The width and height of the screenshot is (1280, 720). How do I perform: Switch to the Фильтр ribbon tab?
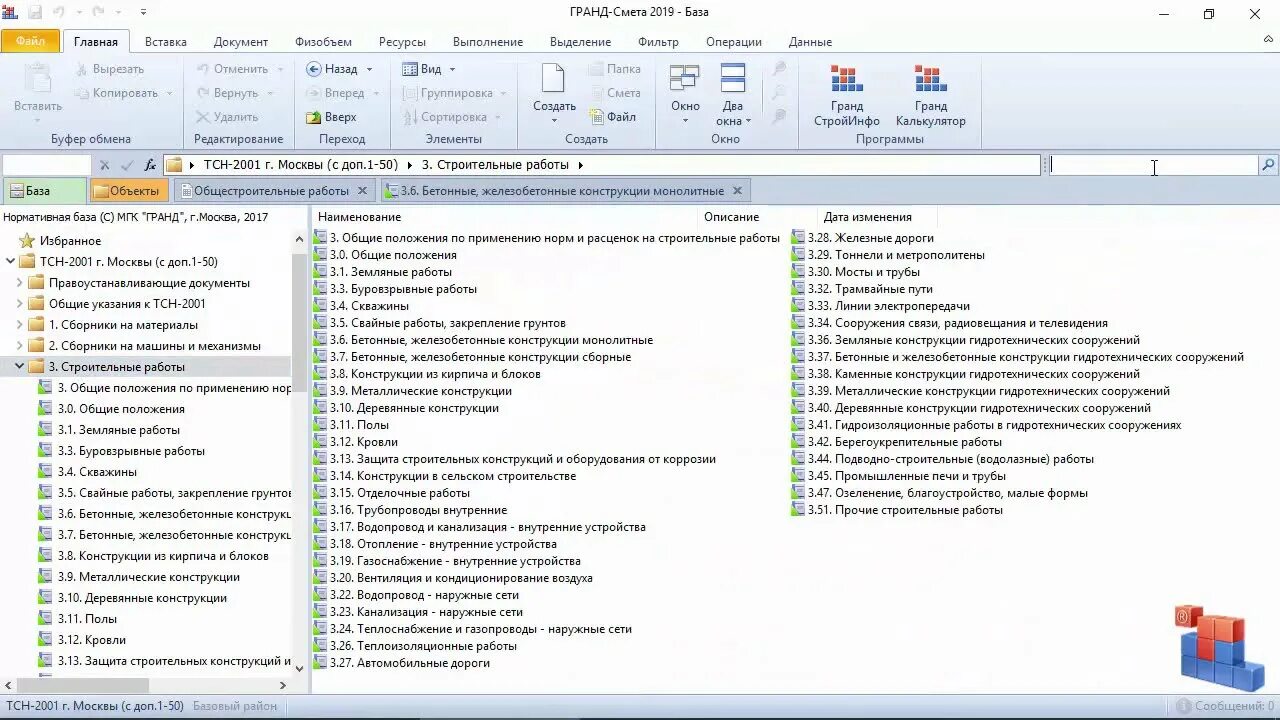tap(658, 42)
